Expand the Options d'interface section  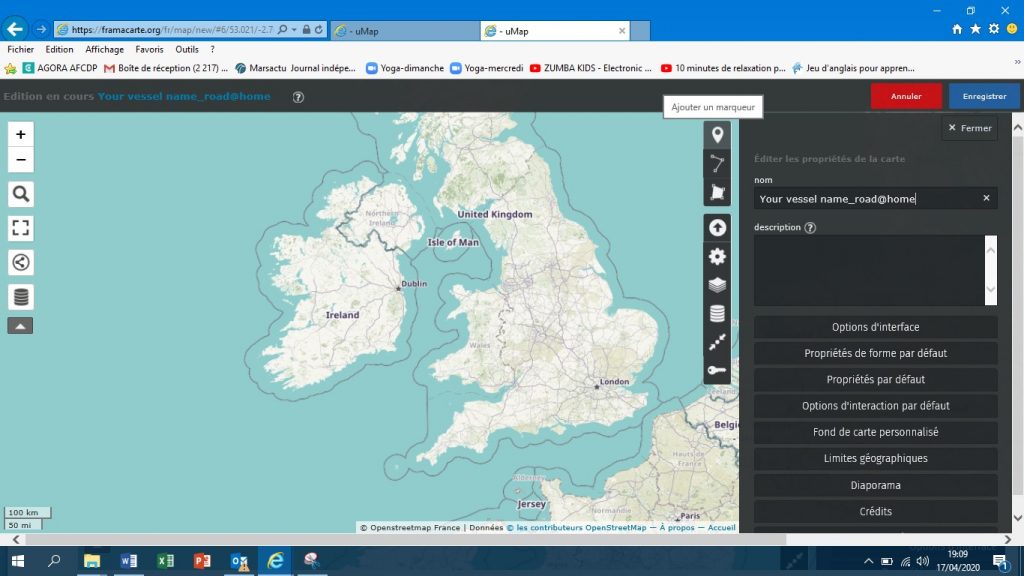click(875, 327)
